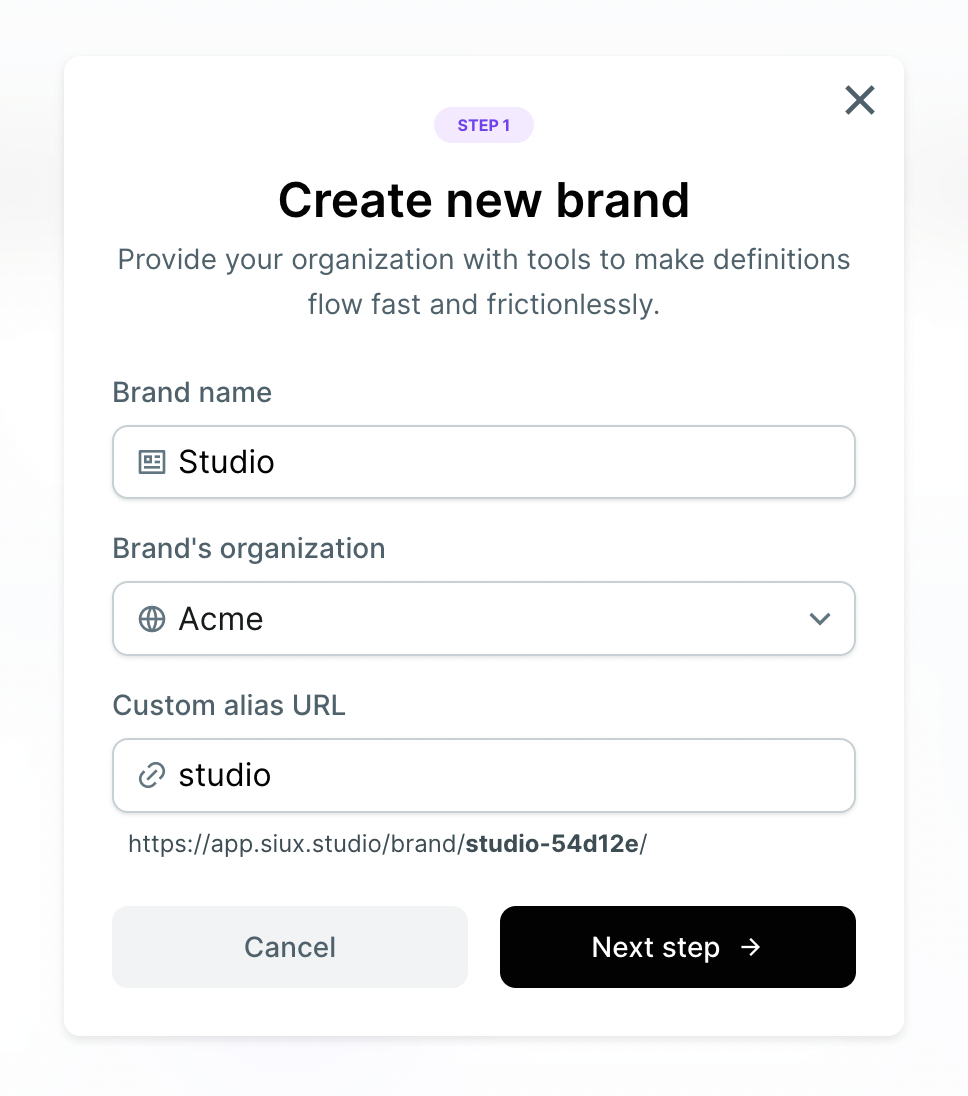Viewport: 968px width, 1096px height.
Task: Click the Create new brand heading
Action: [x=484, y=200]
